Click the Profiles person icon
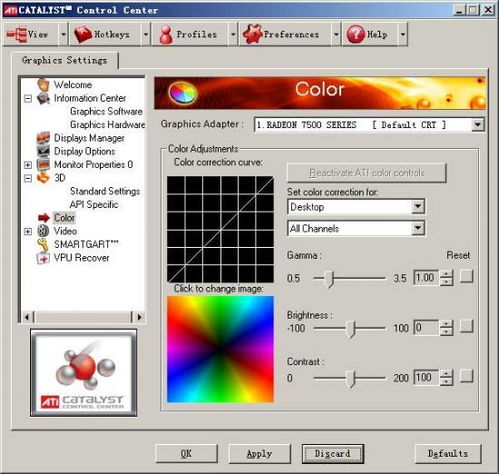This screenshot has height=474, width=499. tap(166, 35)
